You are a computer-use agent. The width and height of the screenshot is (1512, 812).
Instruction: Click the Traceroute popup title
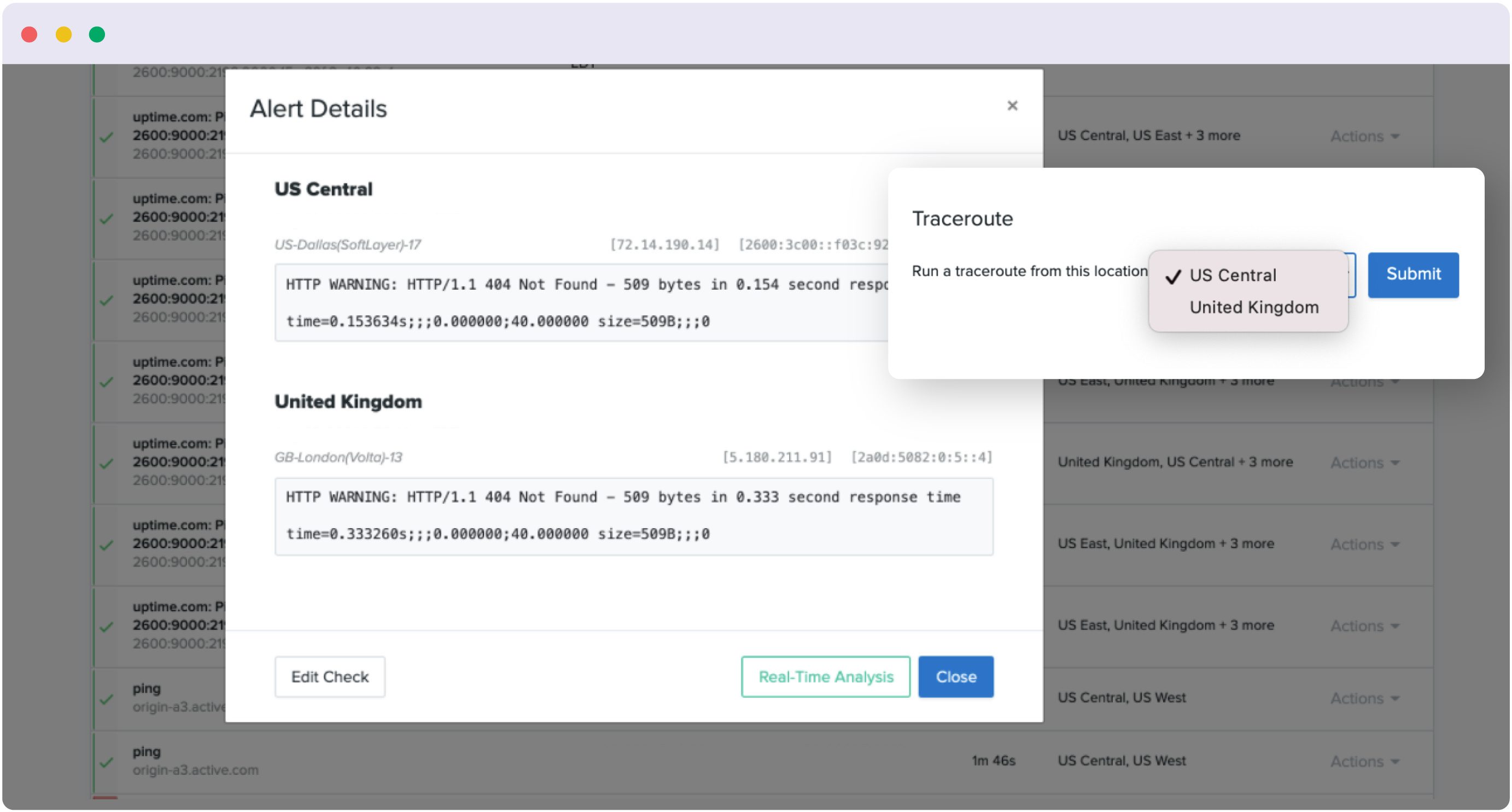pos(962,218)
